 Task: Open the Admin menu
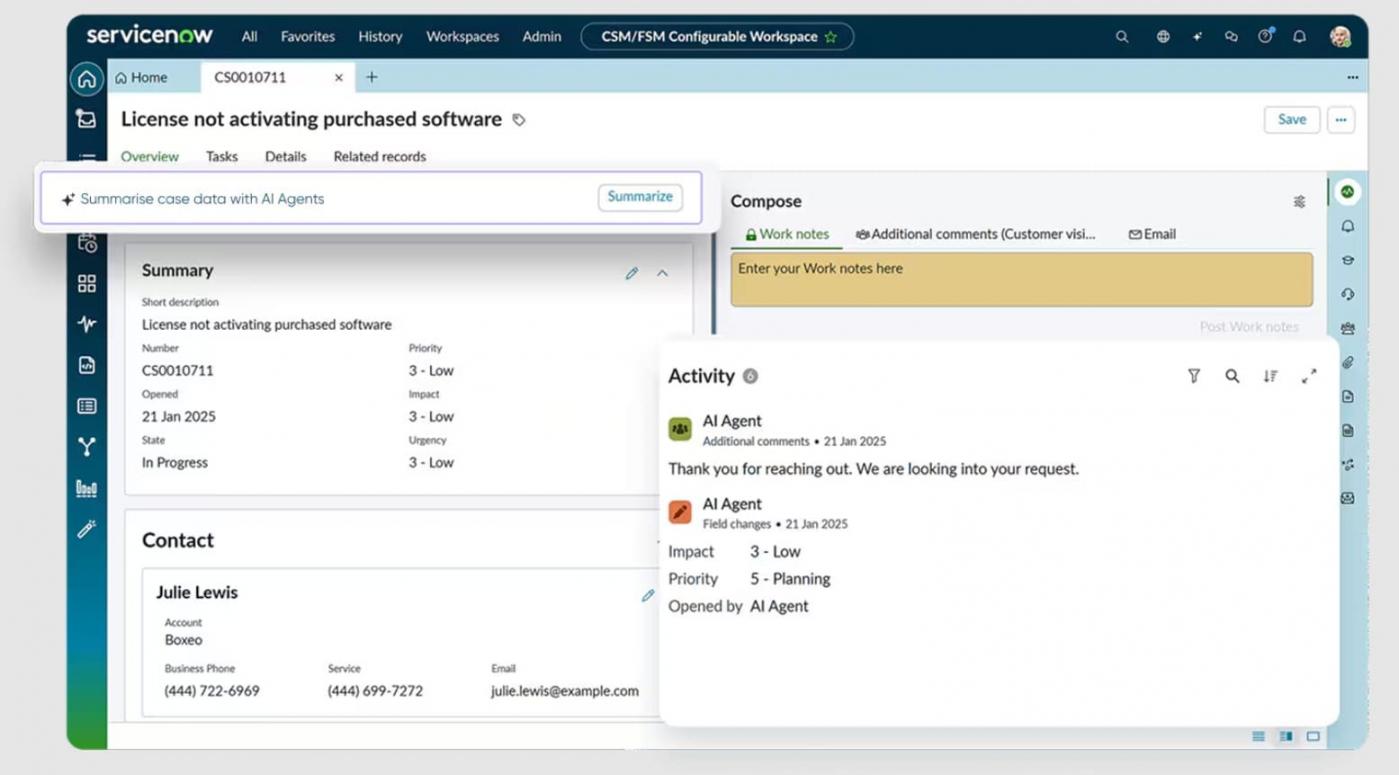[x=542, y=37]
